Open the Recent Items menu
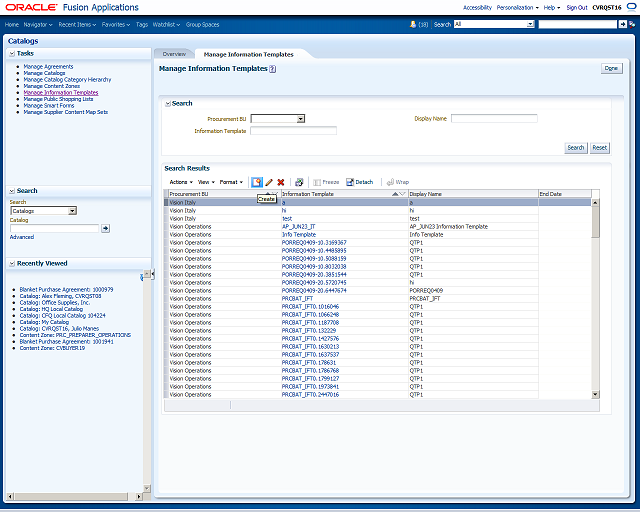Image resolution: width=640 pixels, height=512 pixels. (x=77, y=24)
